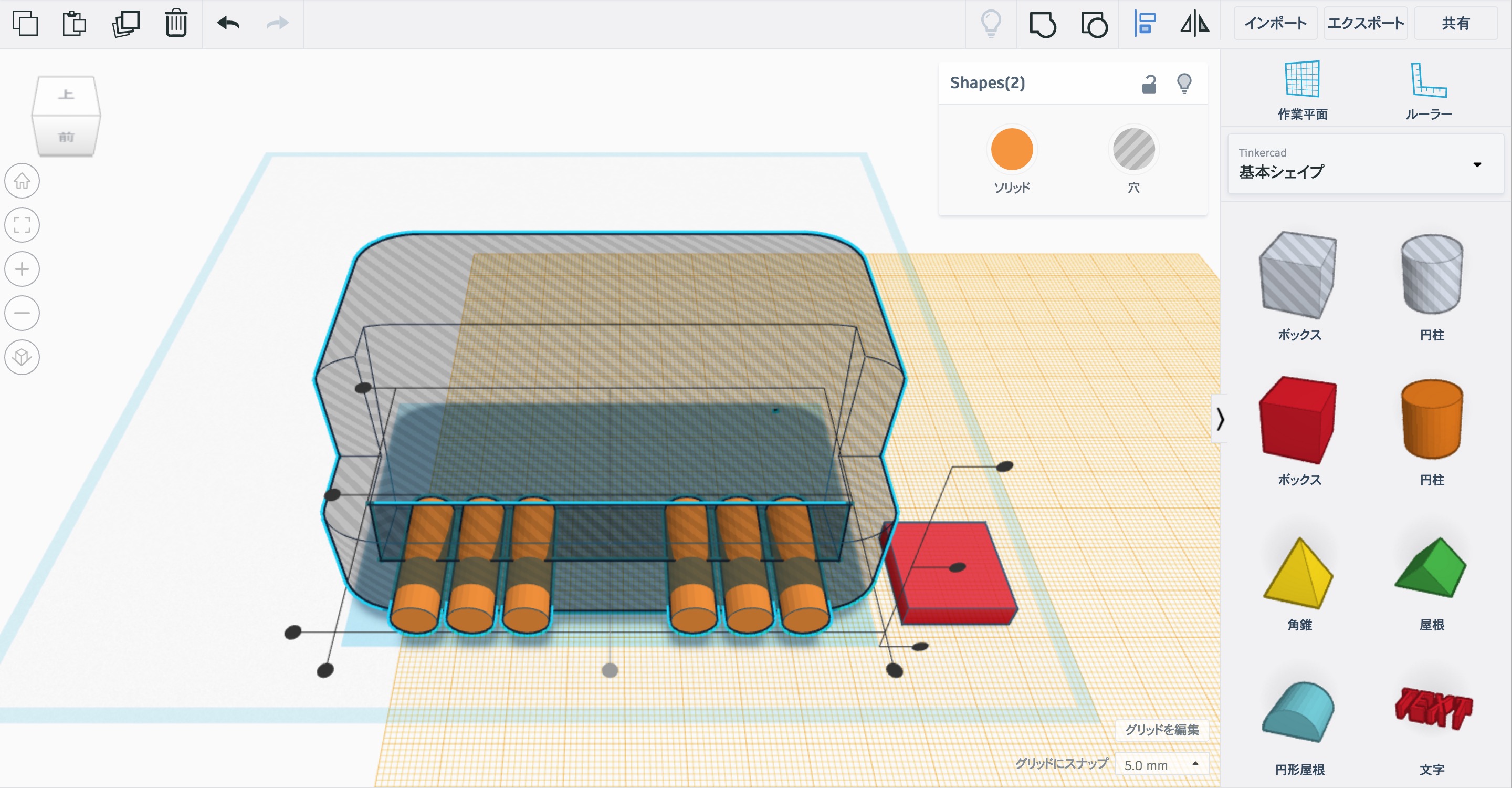Toggle the lock on Shapes(2)
The width and height of the screenshot is (1512, 788).
[1149, 84]
